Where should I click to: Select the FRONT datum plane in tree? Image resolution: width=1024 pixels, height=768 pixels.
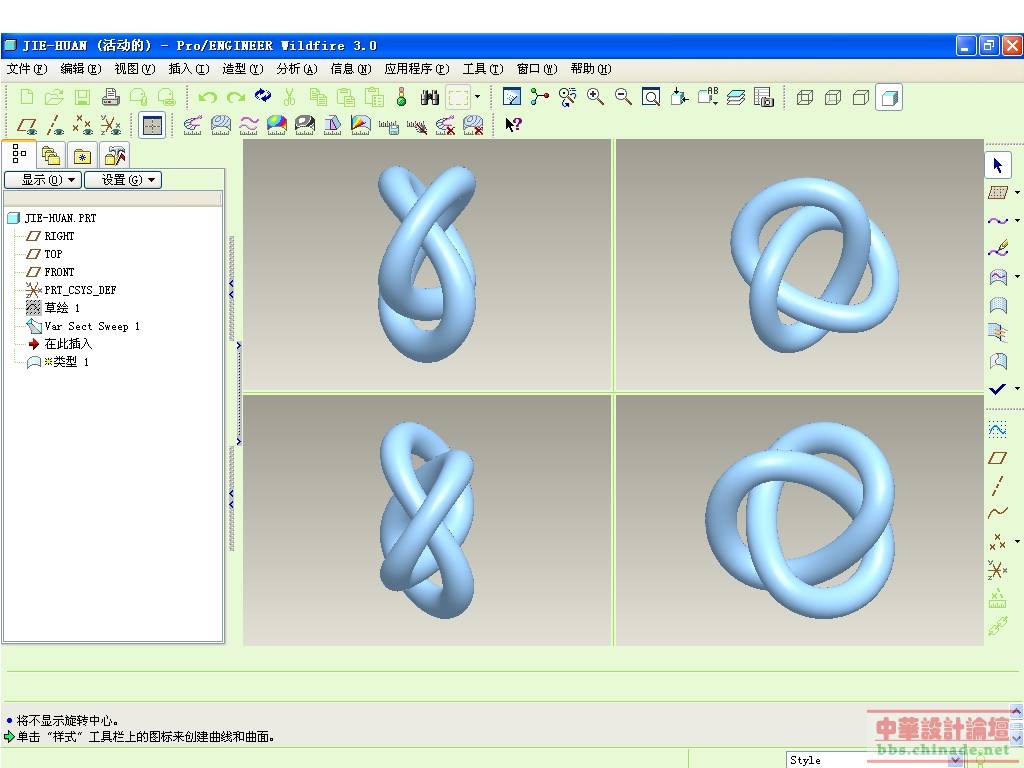tap(59, 272)
